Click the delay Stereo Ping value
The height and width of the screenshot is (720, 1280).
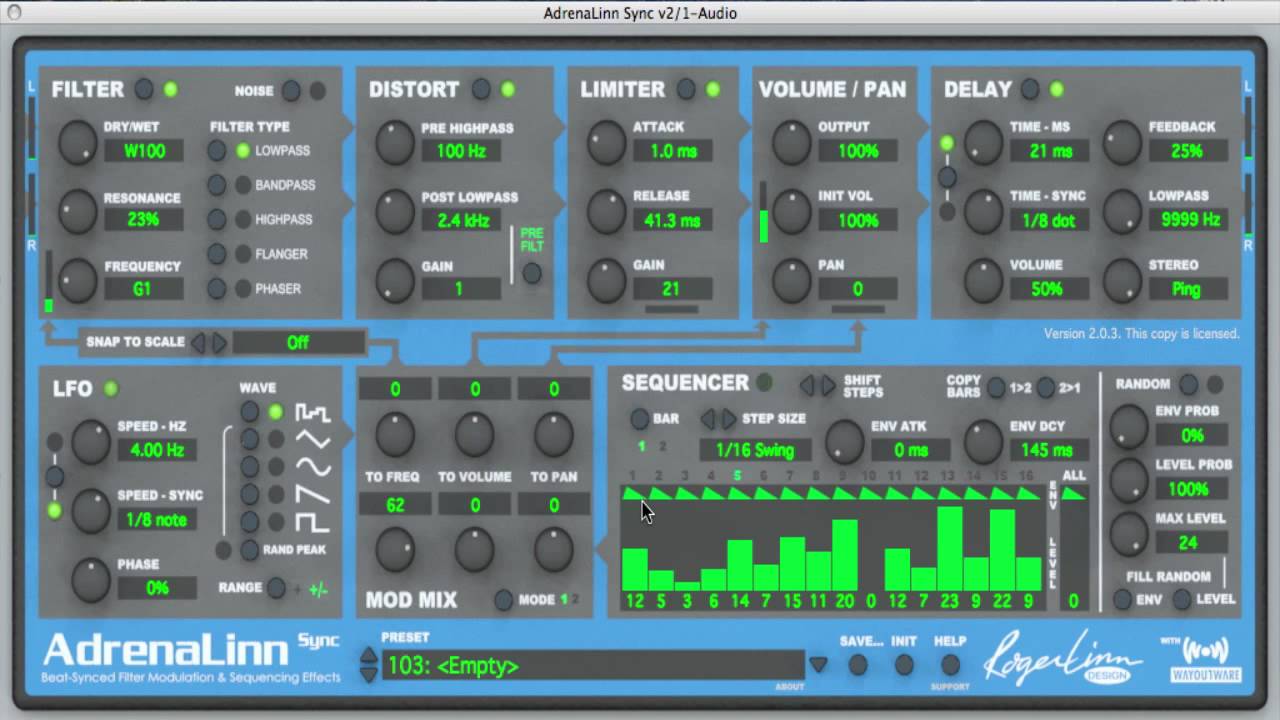point(1186,289)
